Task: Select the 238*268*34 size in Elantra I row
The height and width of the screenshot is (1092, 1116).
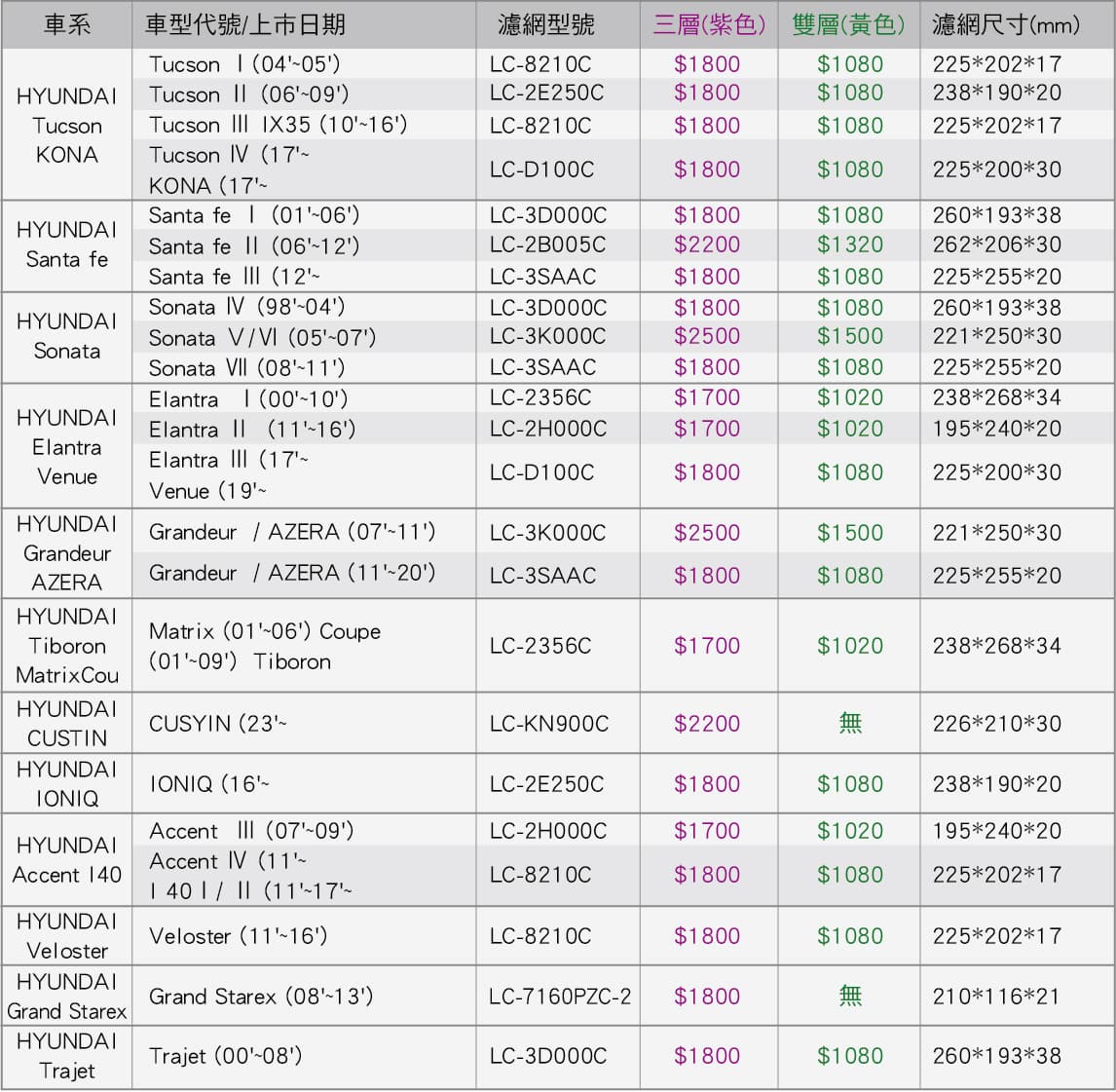Action: [x=997, y=397]
